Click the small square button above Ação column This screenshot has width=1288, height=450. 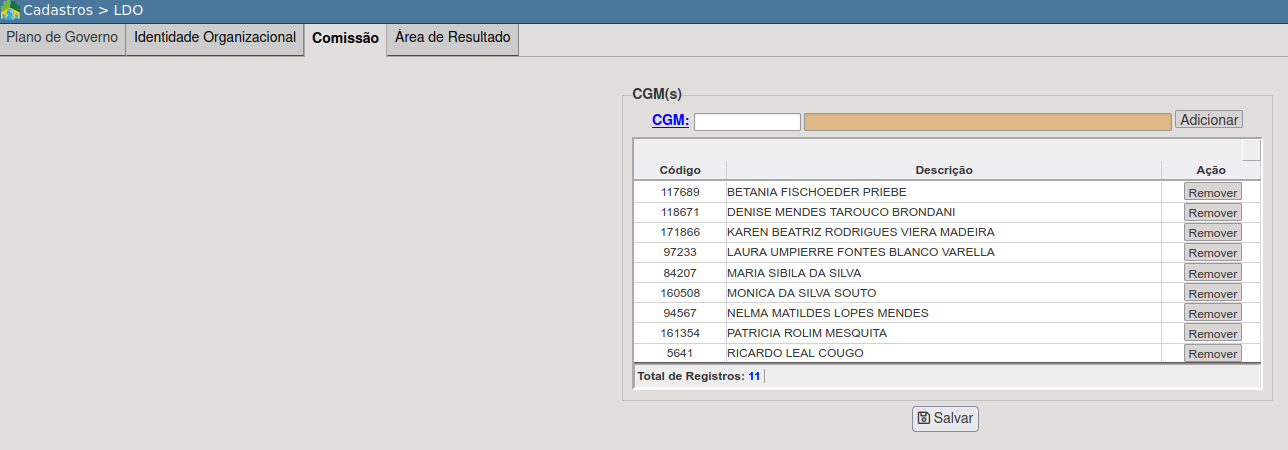tap(1251, 150)
